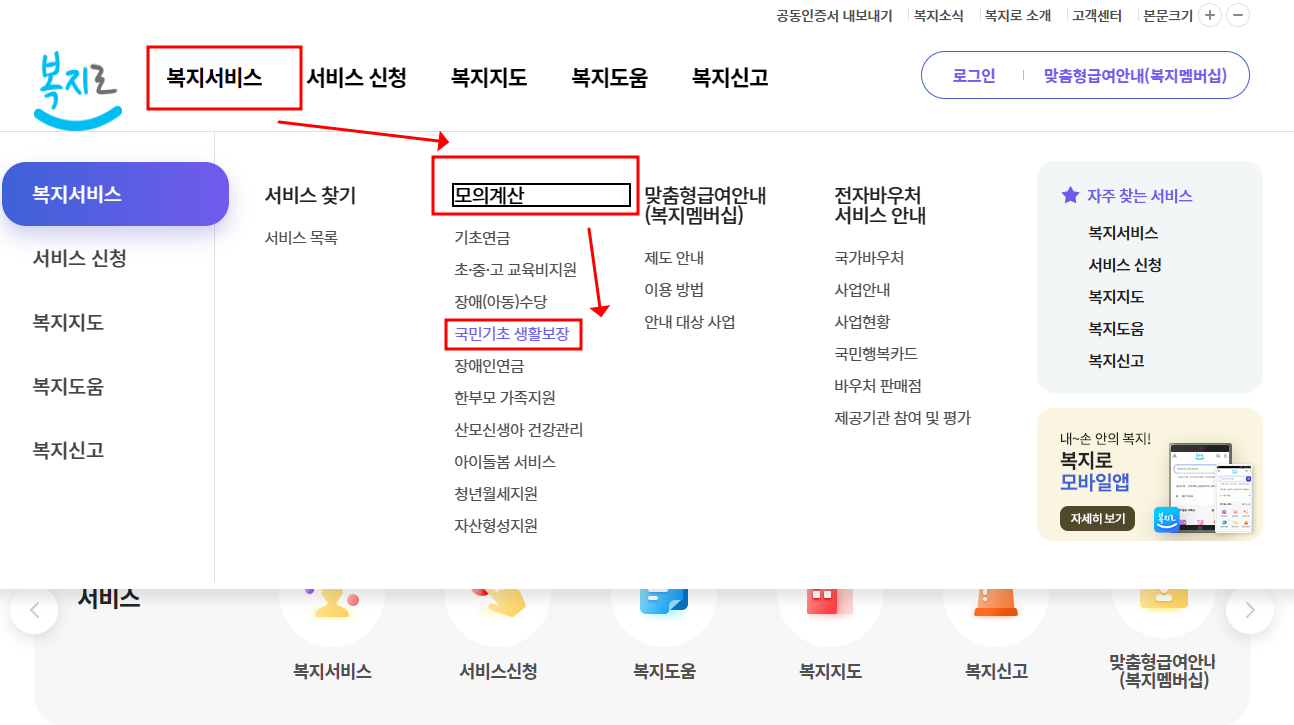Open the 기초연금 calculator link
The height and width of the screenshot is (725, 1294).
(x=483, y=238)
